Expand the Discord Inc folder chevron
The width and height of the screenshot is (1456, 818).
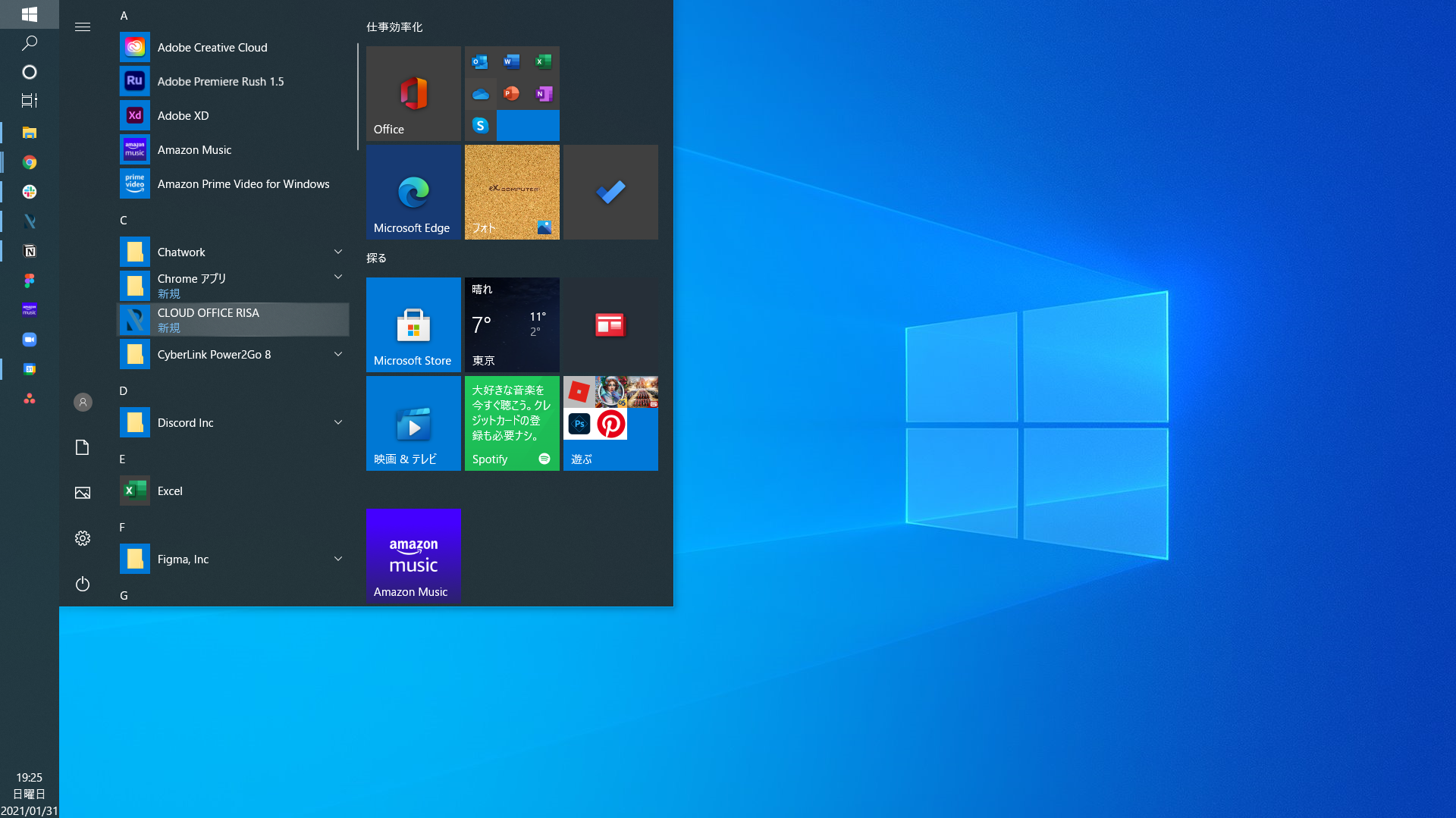tap(338, 422)
